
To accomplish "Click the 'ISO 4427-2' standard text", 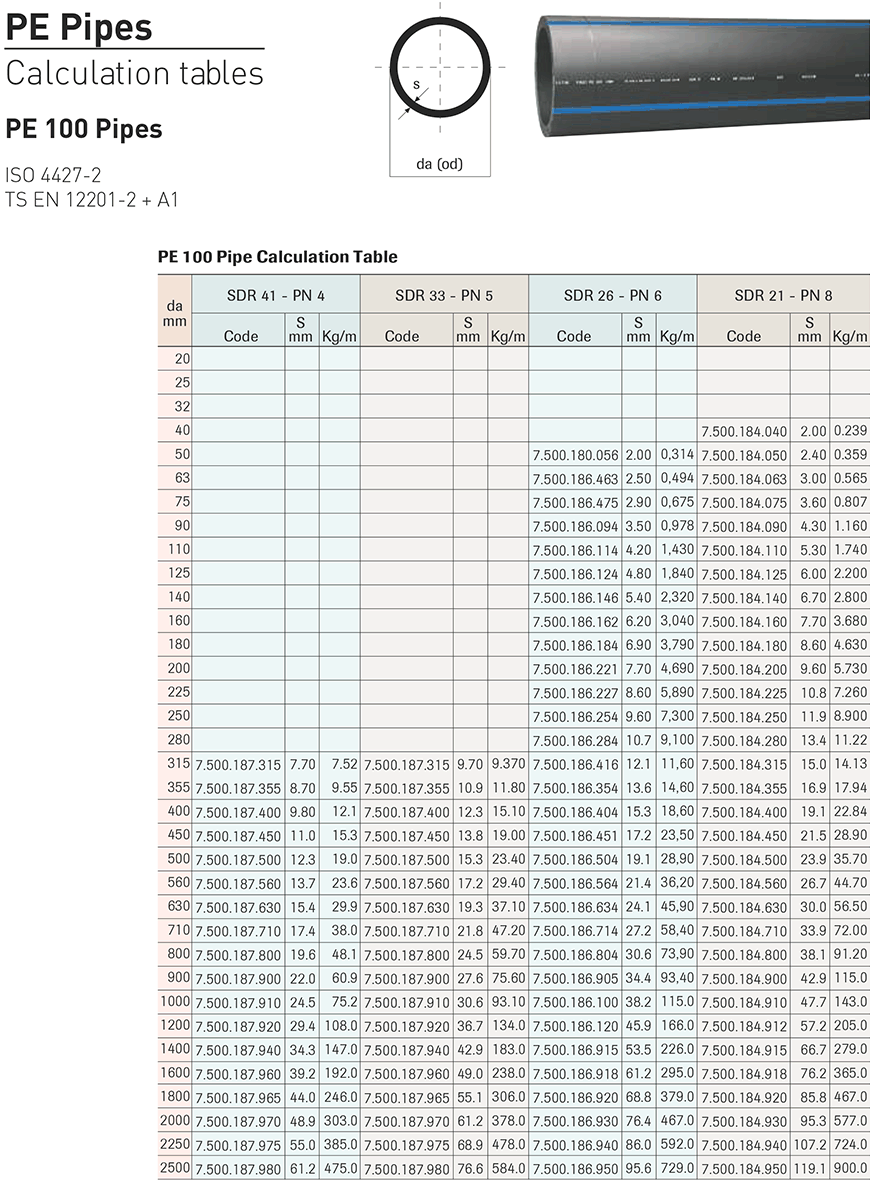I will (53, 175).
